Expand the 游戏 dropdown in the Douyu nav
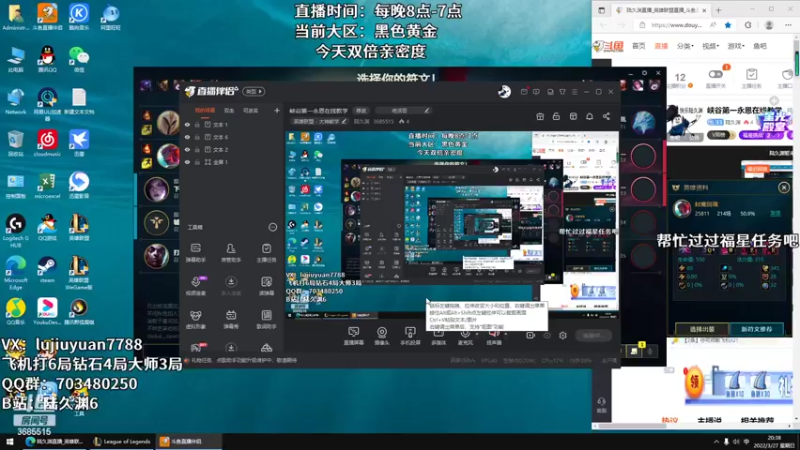Screen dimensions: 800x450 [735, 46]
